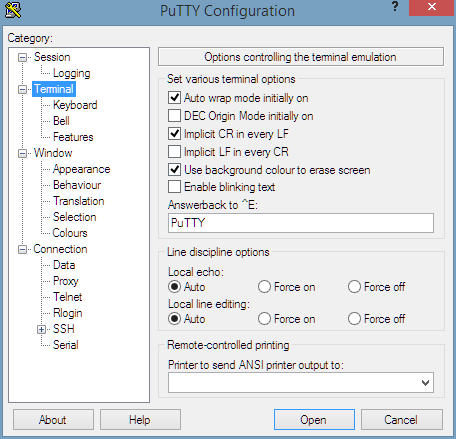Open the ANSI printer output dropdown
The image size is (456, 439).
[425, 383]
